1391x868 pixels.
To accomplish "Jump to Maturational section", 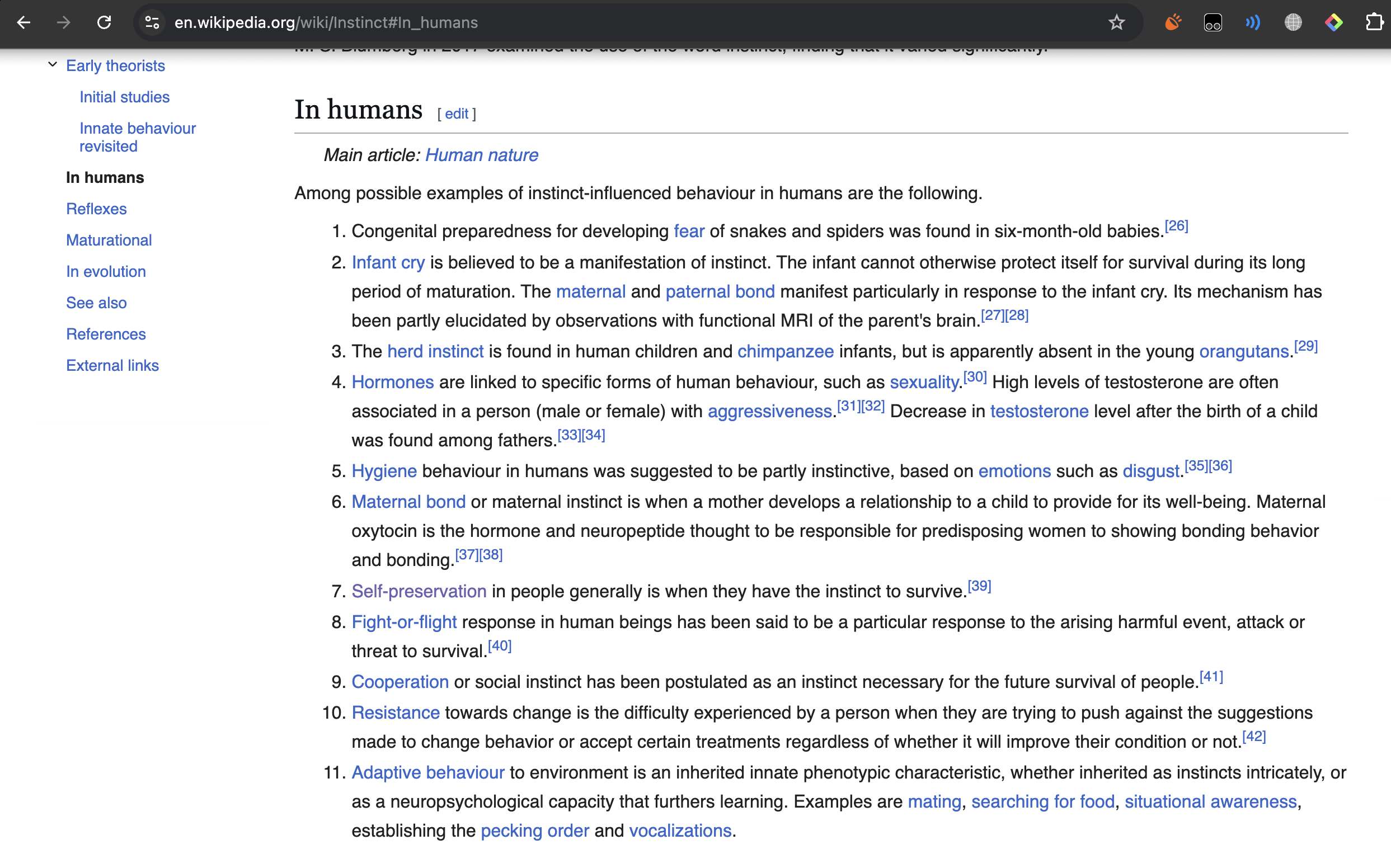I will point(109,240).
